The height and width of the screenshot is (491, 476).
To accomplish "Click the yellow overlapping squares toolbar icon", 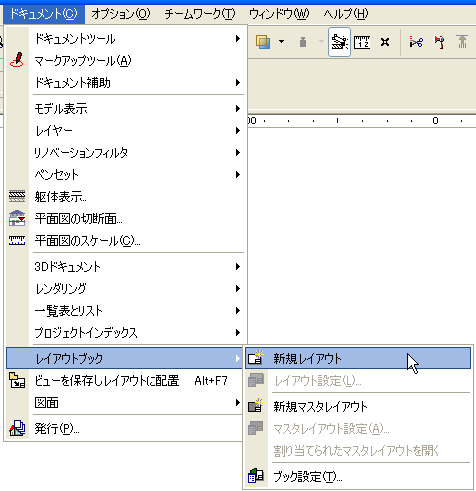I will [263, 42].
